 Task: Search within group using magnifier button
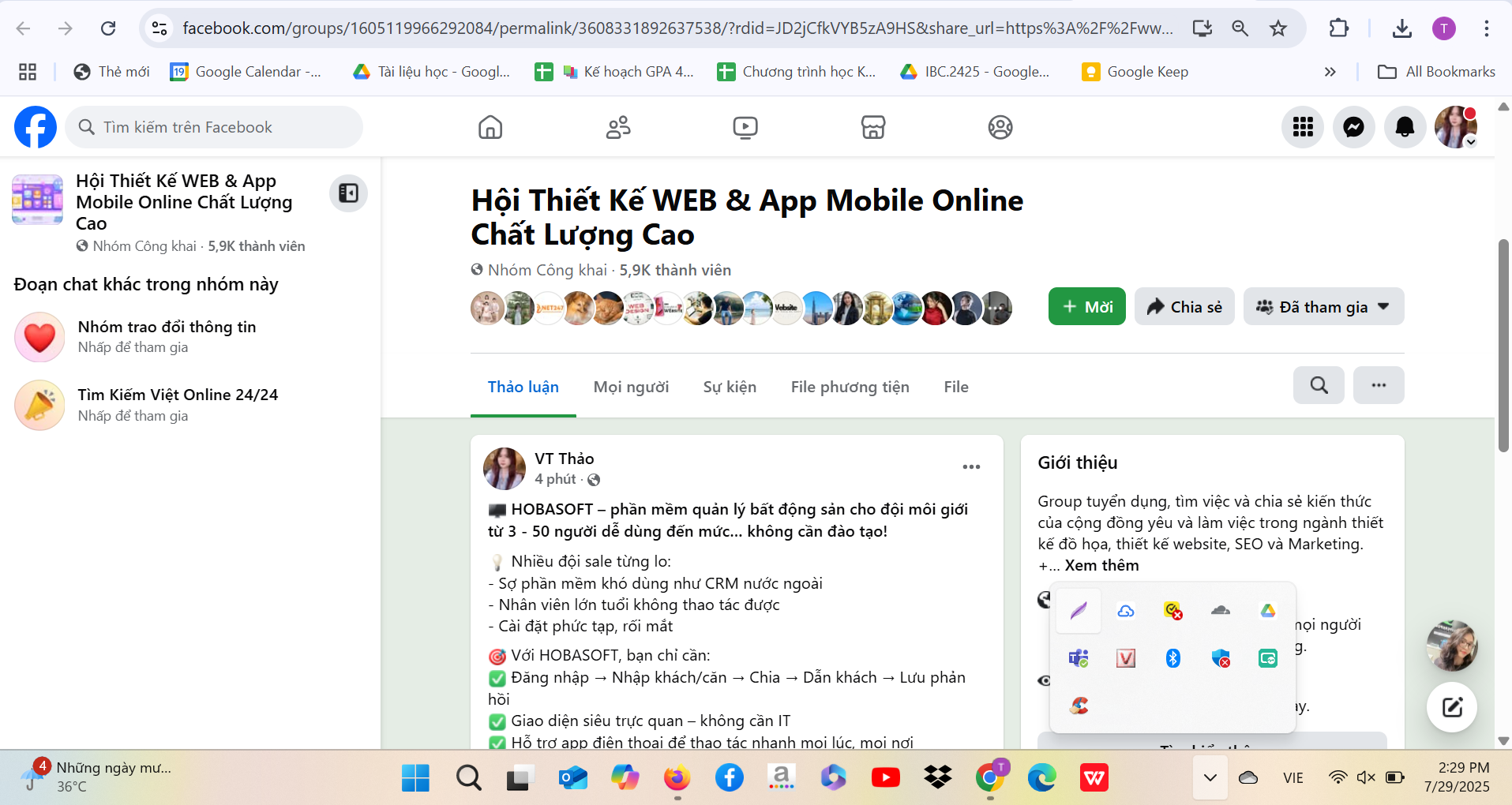(x=1319, y=385)
